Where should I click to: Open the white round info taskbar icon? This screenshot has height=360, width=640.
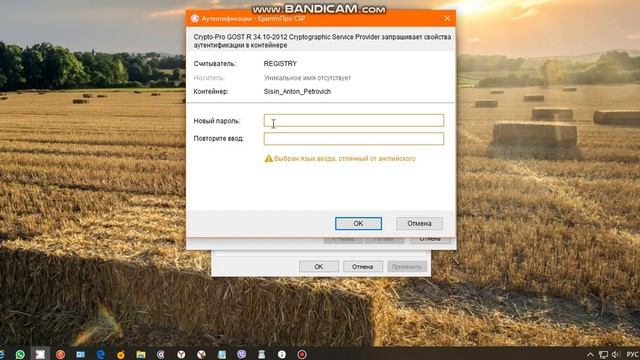(282, 354)
